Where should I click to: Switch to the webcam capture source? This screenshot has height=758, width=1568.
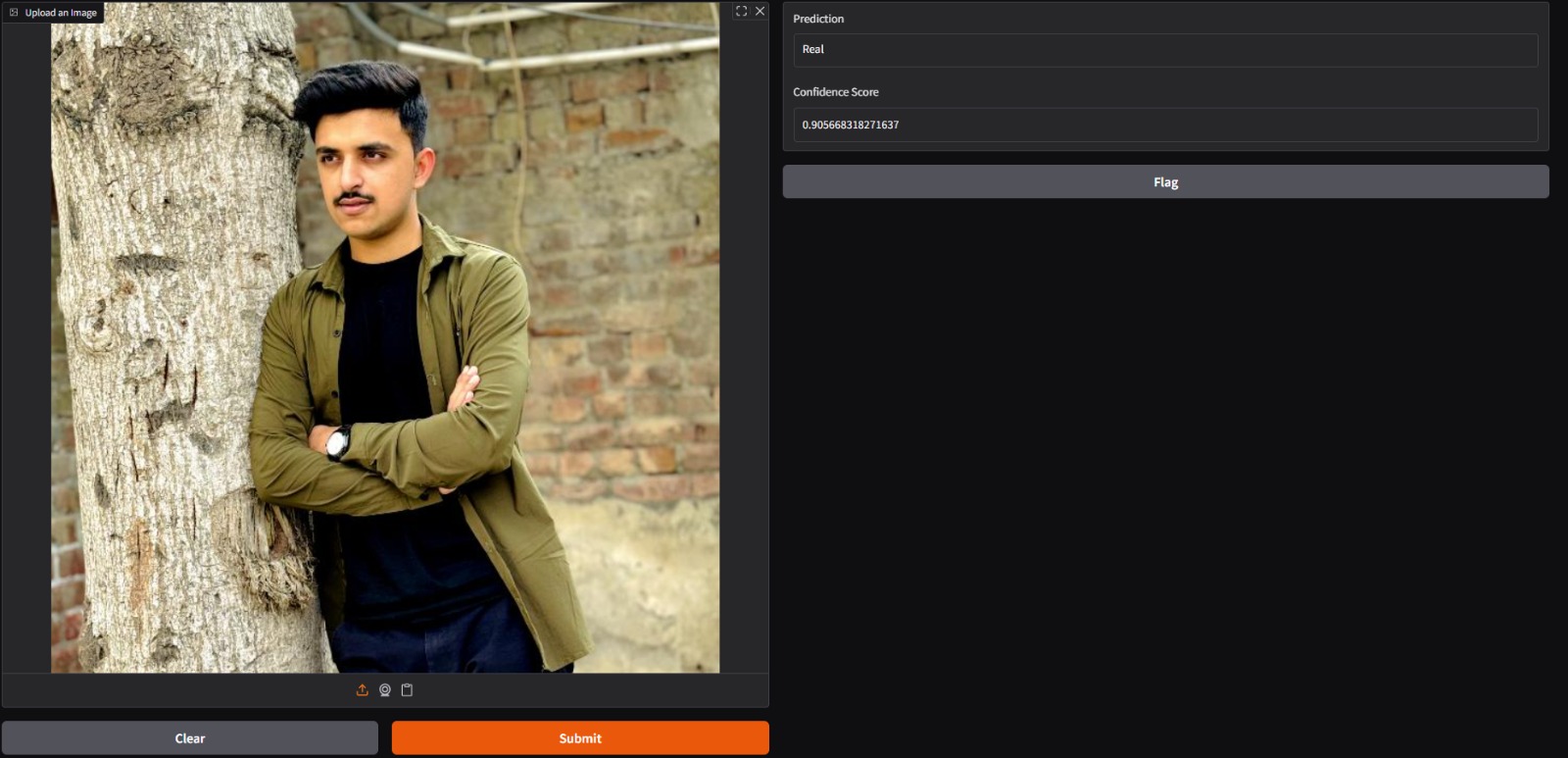(x=385, y=690)
